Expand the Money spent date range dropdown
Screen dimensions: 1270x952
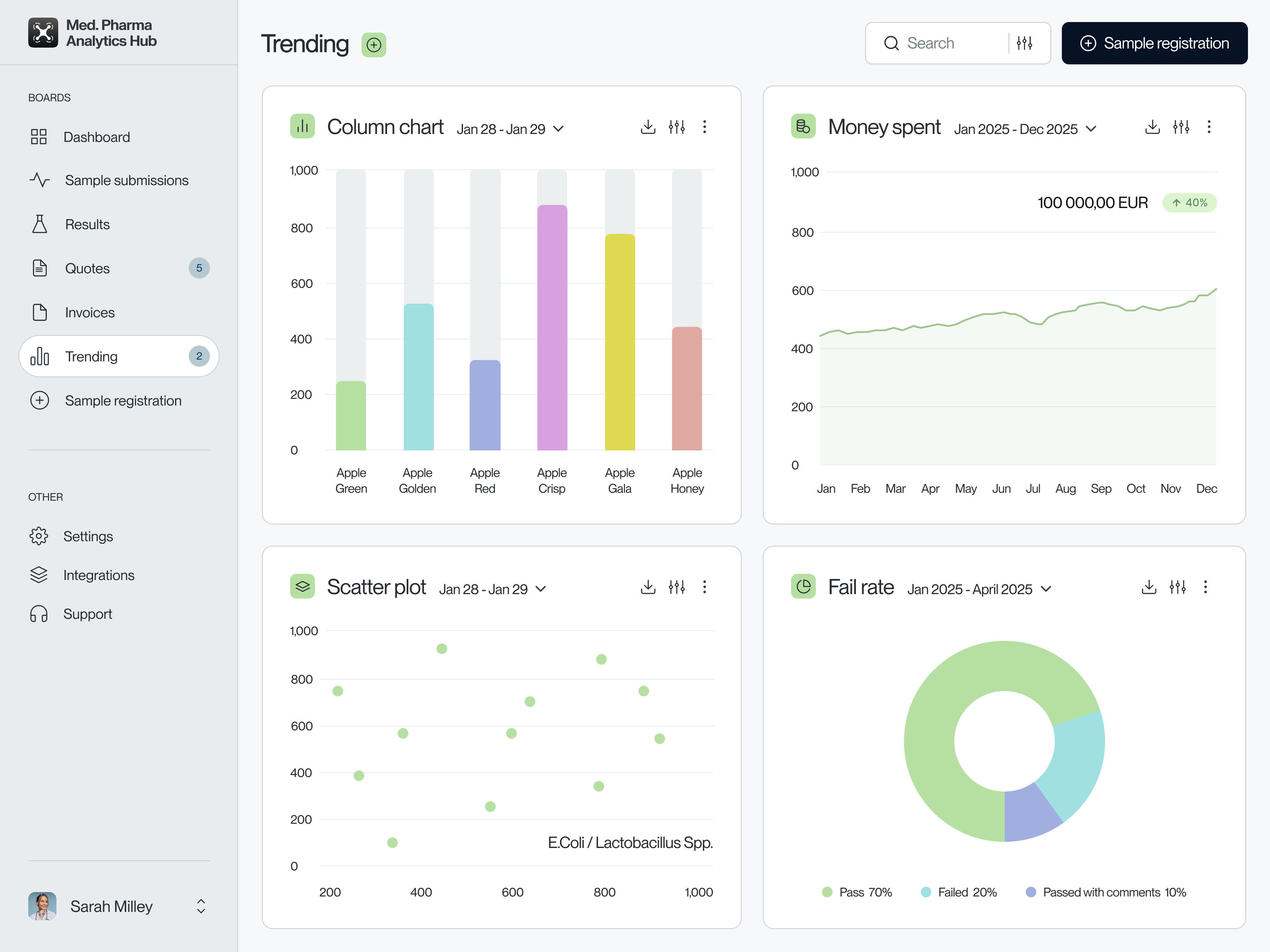tap(1025, 129)
